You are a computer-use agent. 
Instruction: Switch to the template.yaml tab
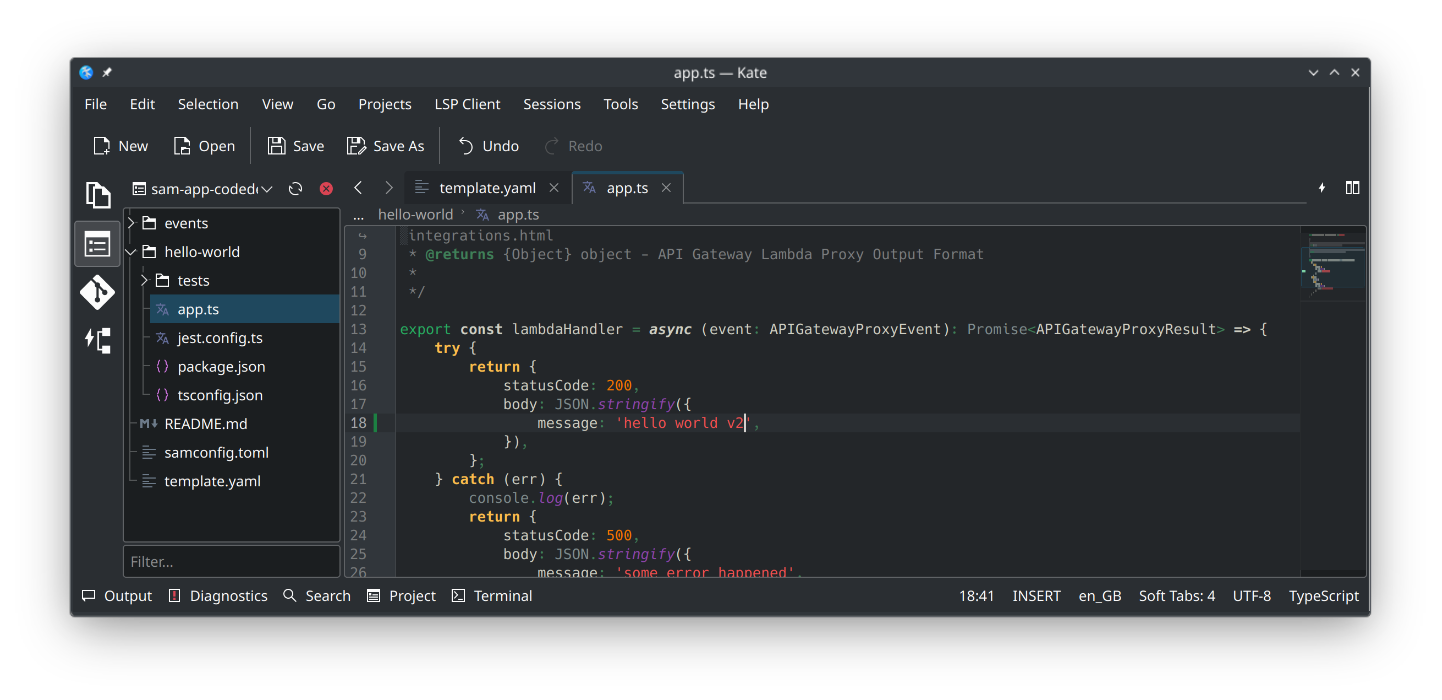[488, 188]
